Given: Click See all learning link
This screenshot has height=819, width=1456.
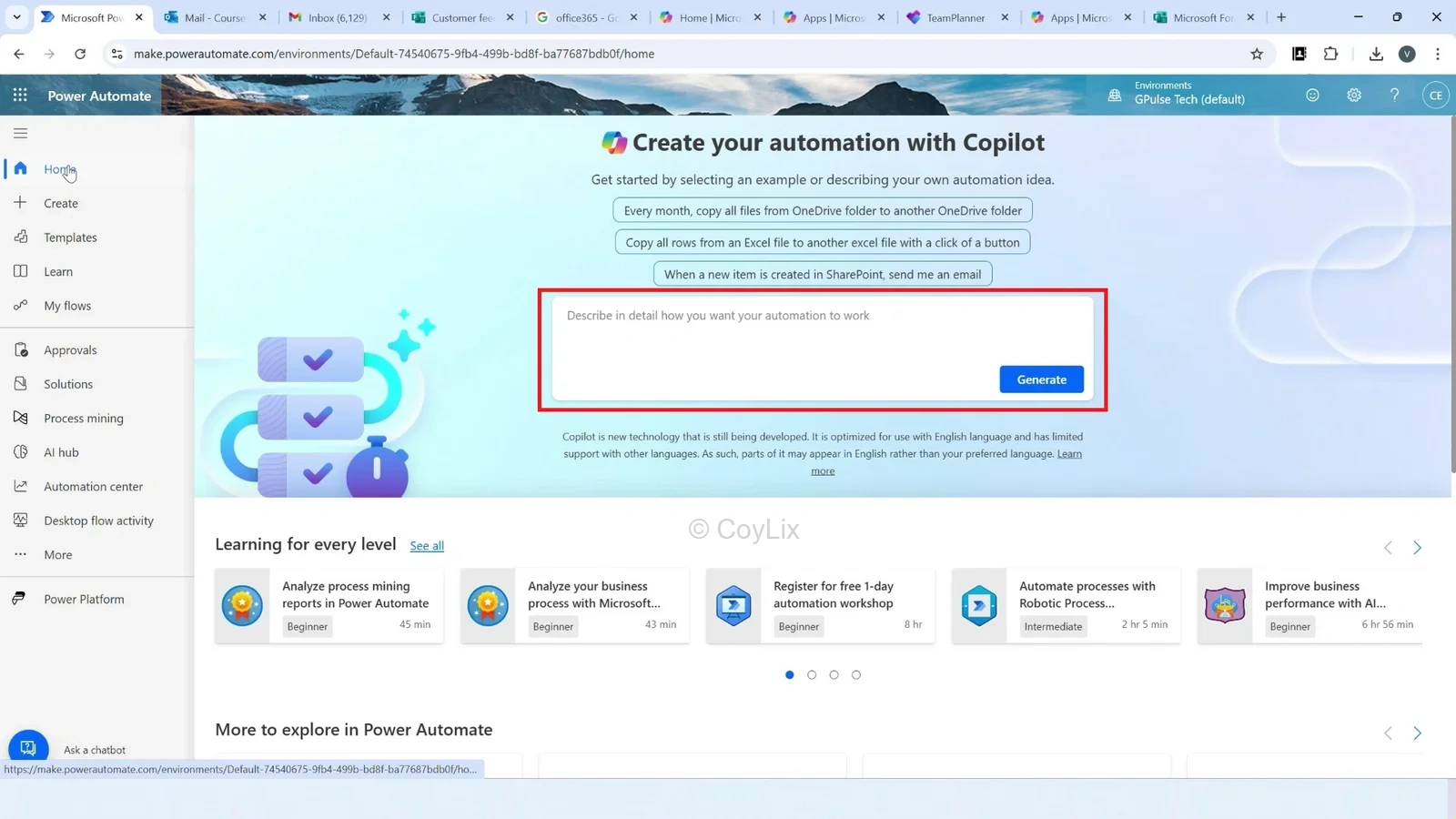Looking at the screenshot, I should point(427,546).
